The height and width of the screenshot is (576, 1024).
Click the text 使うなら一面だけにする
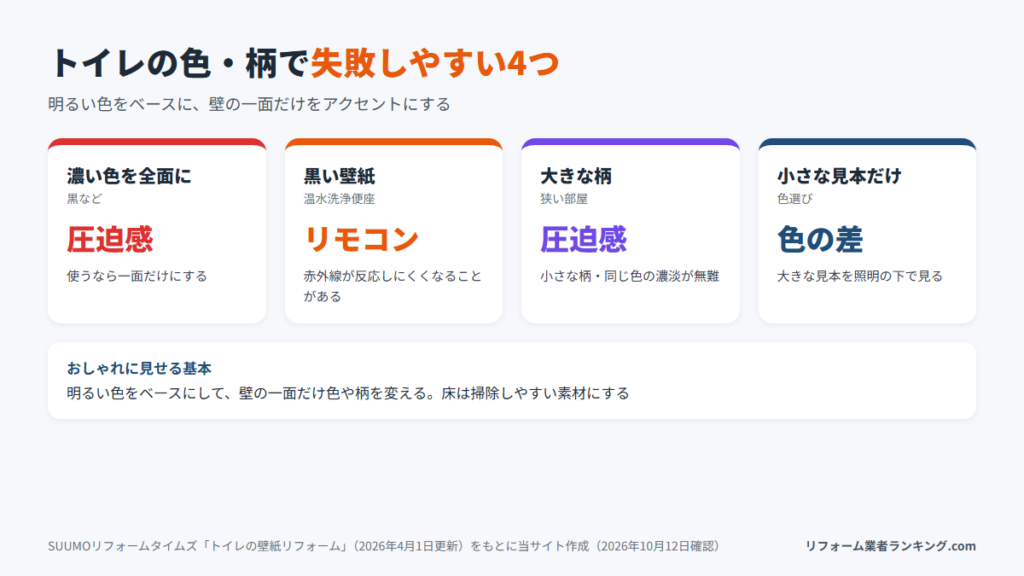[137, 276]
